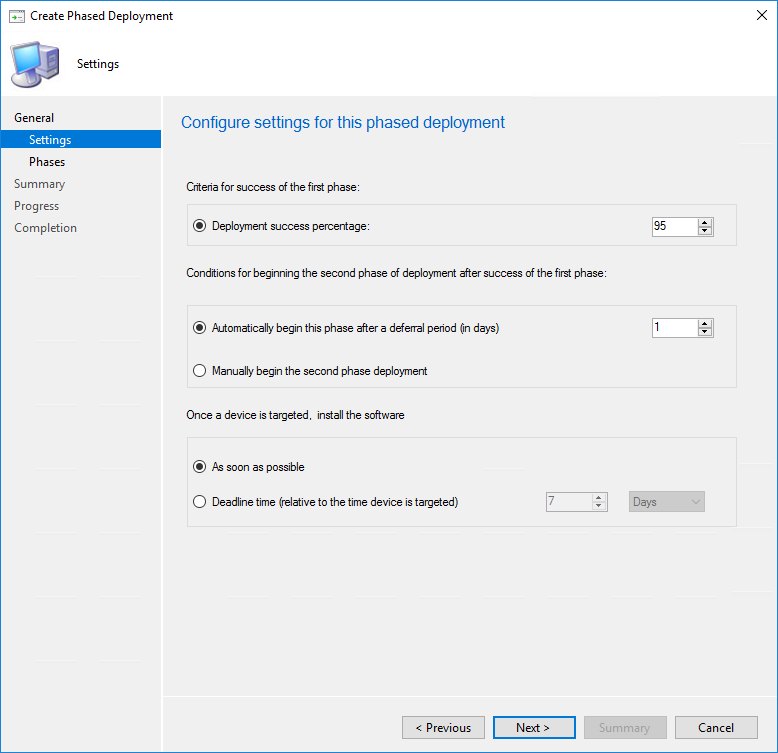Click the Create Phased Deployment title bar icon
Screen dimensions: 778x753
17,16
